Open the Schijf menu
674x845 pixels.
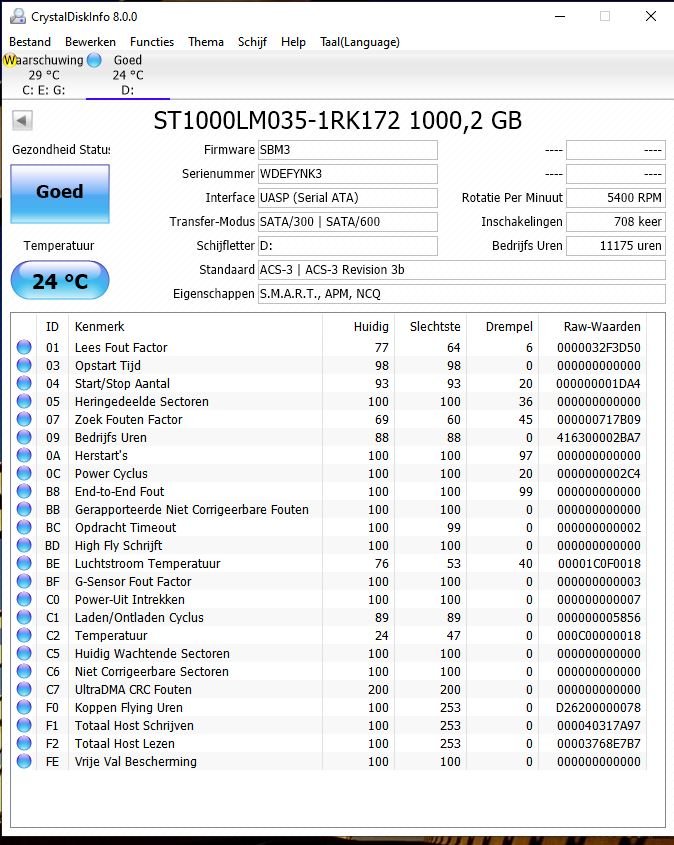(252, 42)
